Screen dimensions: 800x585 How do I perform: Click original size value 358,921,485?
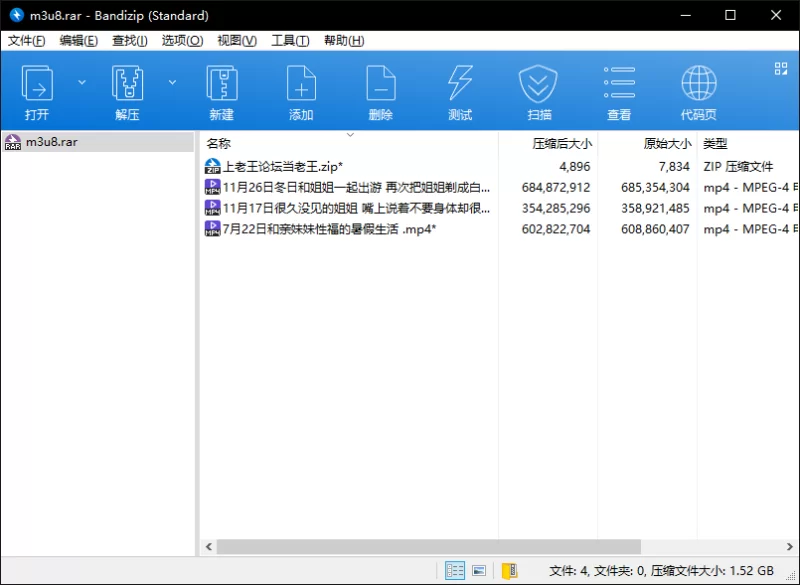click(x=655, y=209)
